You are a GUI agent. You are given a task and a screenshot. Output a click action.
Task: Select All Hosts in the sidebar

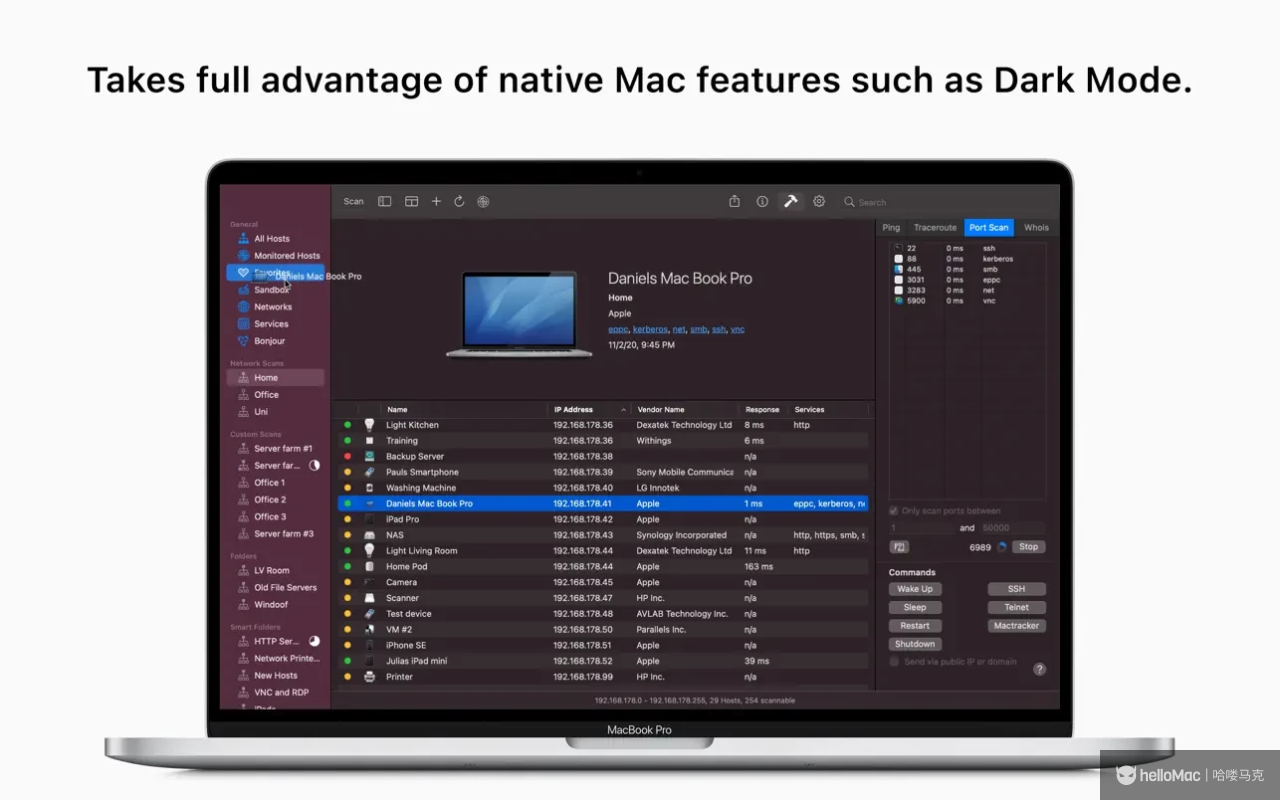(275, 239)
